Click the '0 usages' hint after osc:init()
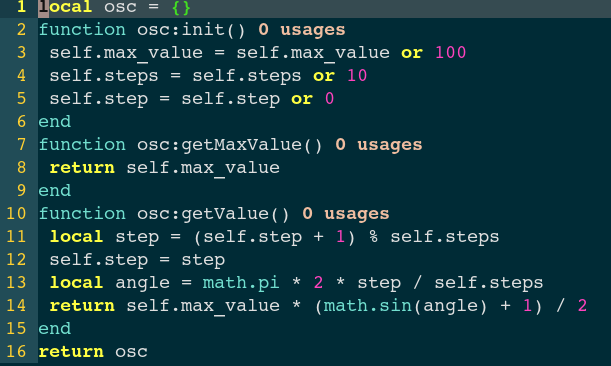Viewport: 611px width, 366px height. (x=302, y=30)
